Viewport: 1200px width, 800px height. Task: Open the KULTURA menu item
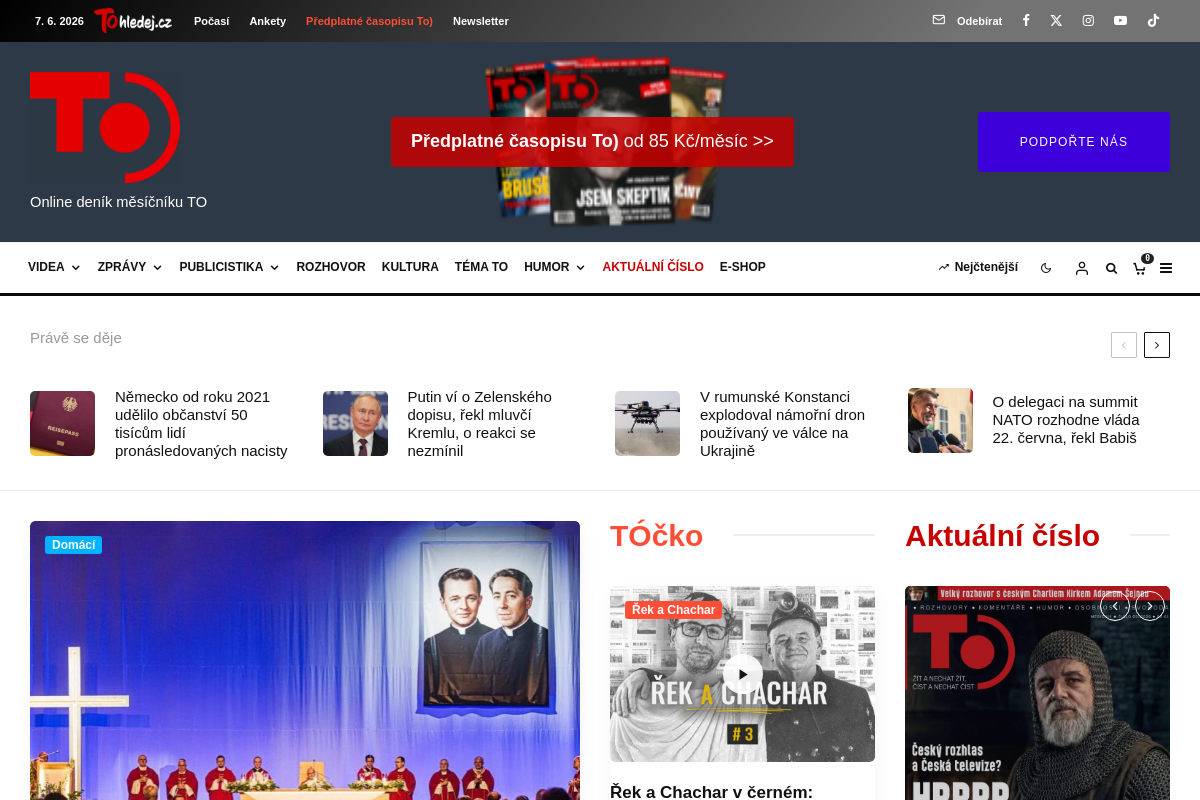pyautogui.click(x=410, y=267)
